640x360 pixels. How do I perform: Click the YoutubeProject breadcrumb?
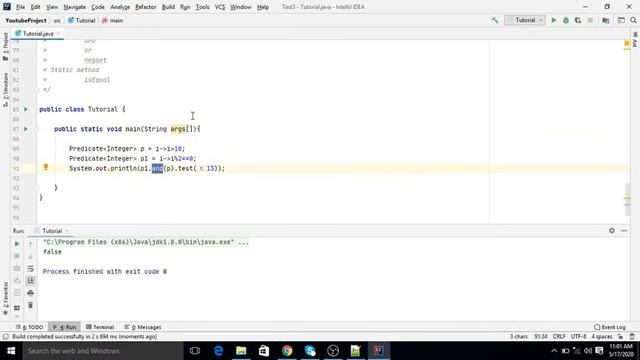(26, 20)
